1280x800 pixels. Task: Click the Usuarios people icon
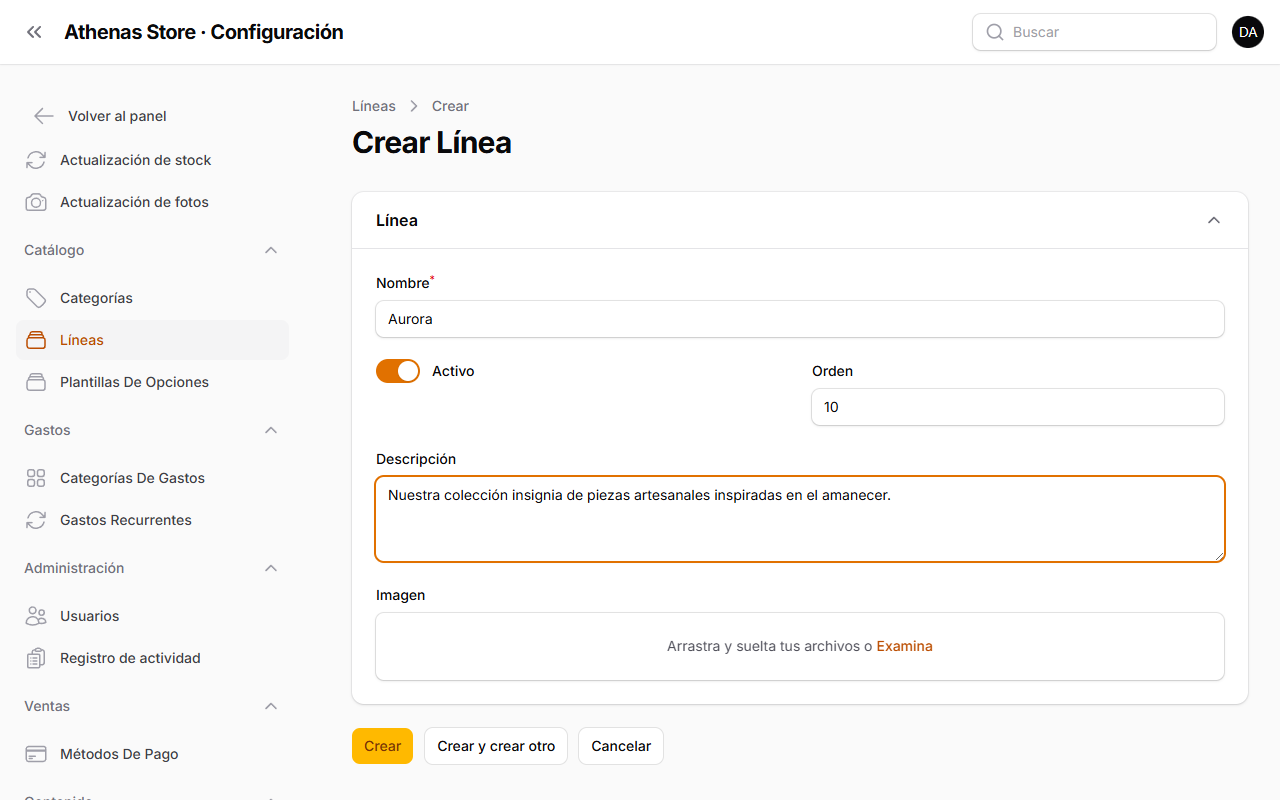tap(36, 616)
